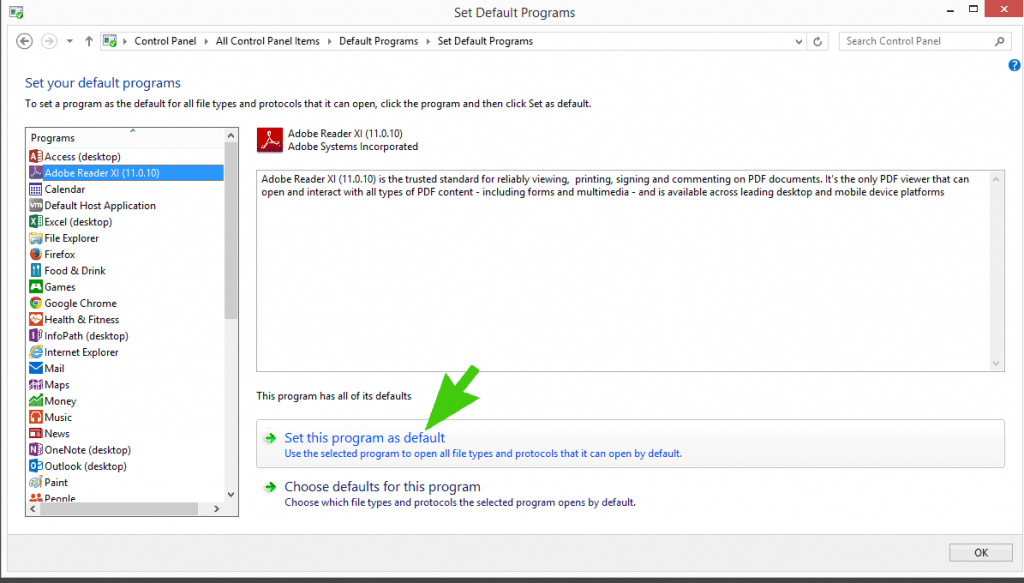The width and height of the screenshot is (1024, 583).
Task: Click the programs list vertical scrollbar thumb
Action: [231, 231]
